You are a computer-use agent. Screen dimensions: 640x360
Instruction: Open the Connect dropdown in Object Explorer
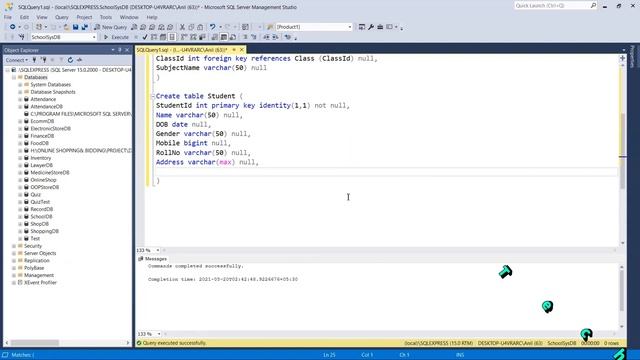(16, 60)
